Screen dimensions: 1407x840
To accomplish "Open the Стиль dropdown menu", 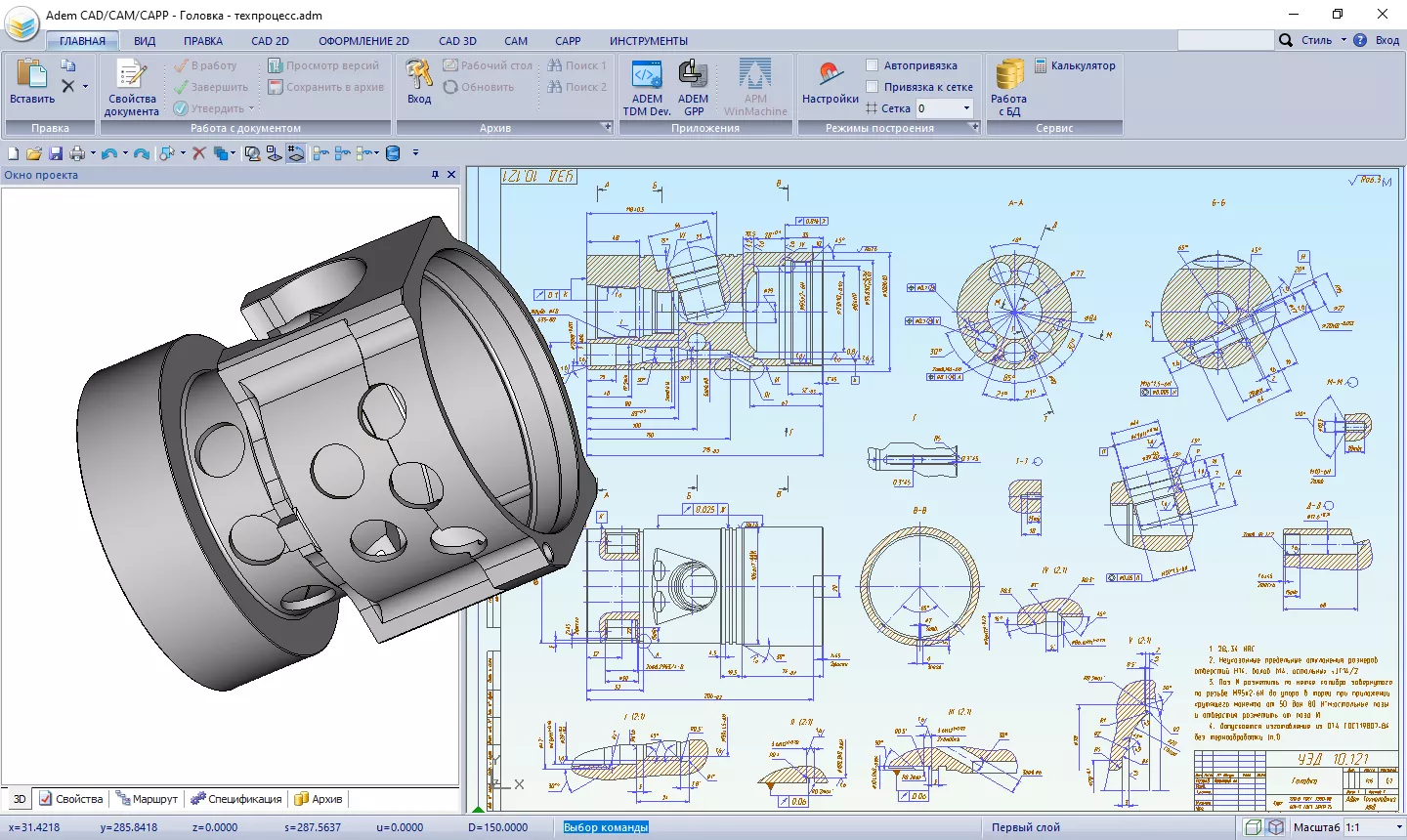I will coord(1323,40).
